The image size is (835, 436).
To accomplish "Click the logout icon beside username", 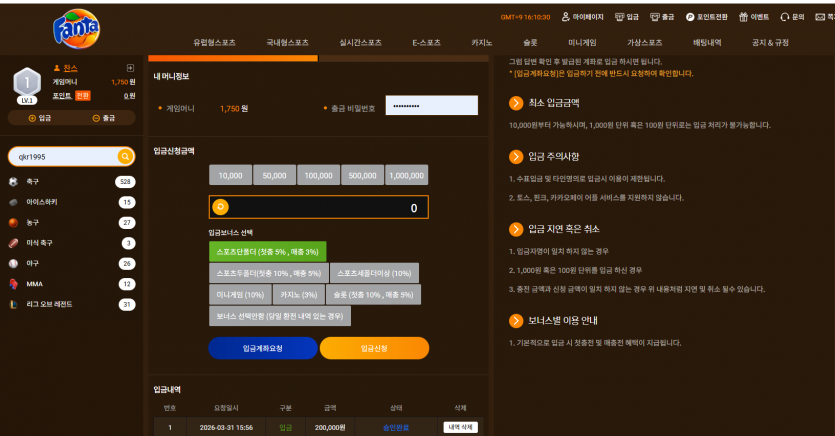I will pos(130,68).
